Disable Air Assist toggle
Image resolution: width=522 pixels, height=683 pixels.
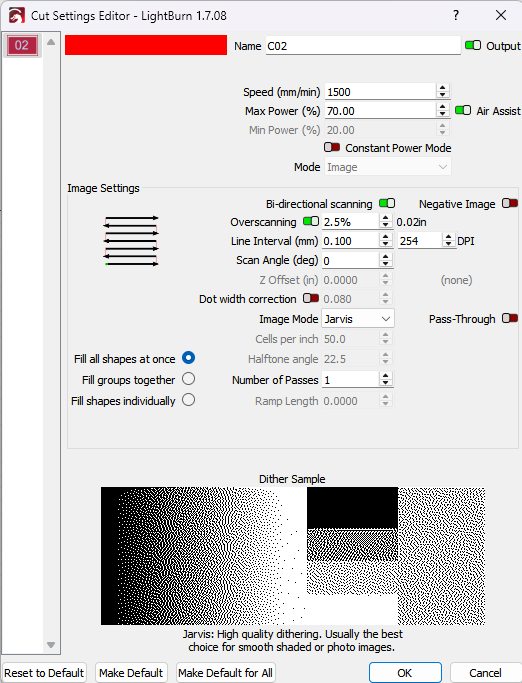[463, 110]
